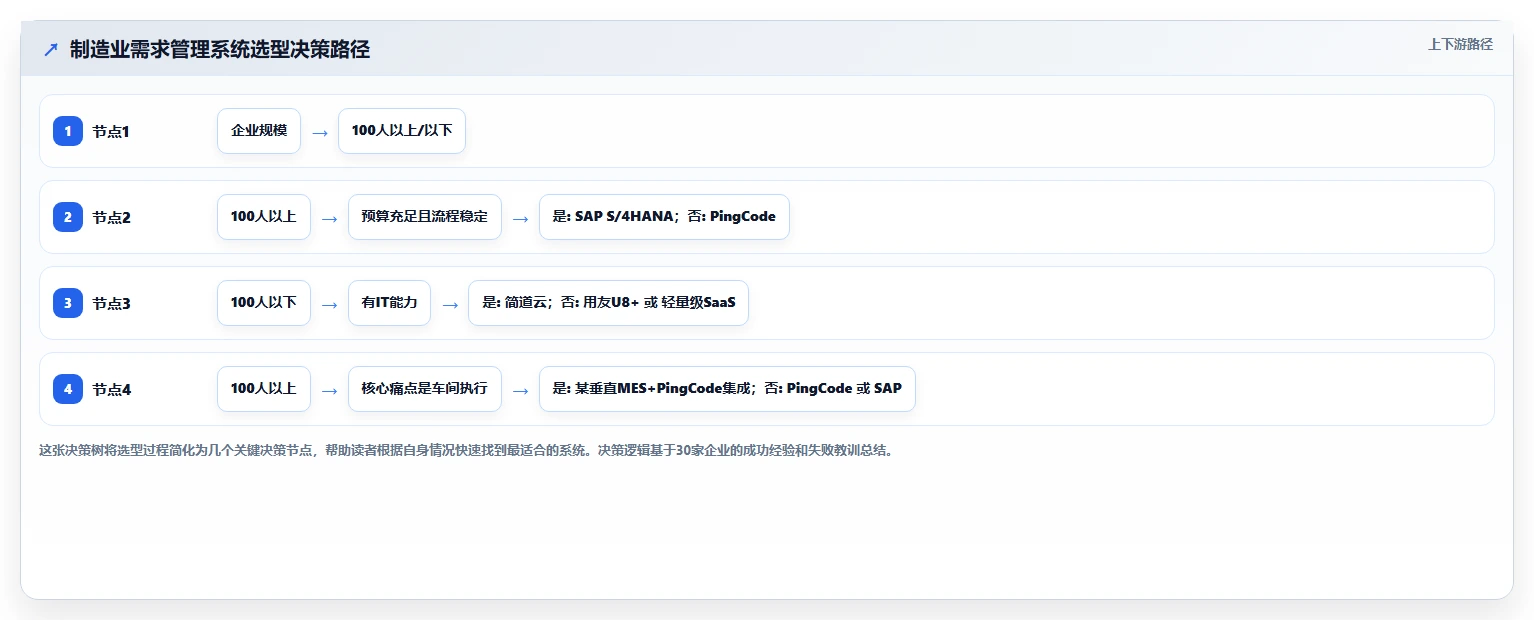Select the 是: 简道云；否: 用友U8+ result box
This screenshot has height=620, width=1534.
coord(608,303)
